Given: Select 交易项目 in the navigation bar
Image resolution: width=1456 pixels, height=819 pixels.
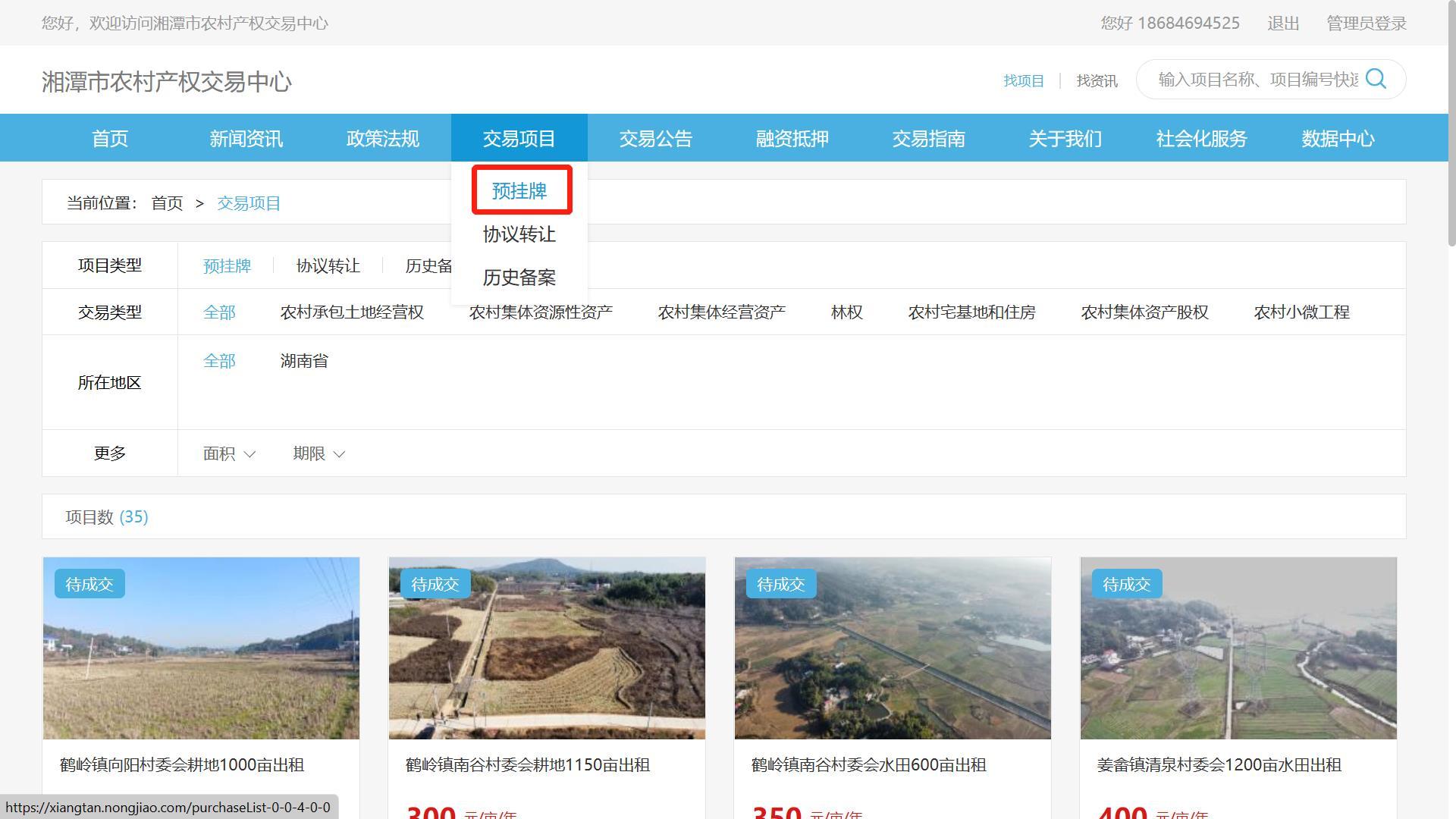Looking at the screenshot, I should coord(519,138).
